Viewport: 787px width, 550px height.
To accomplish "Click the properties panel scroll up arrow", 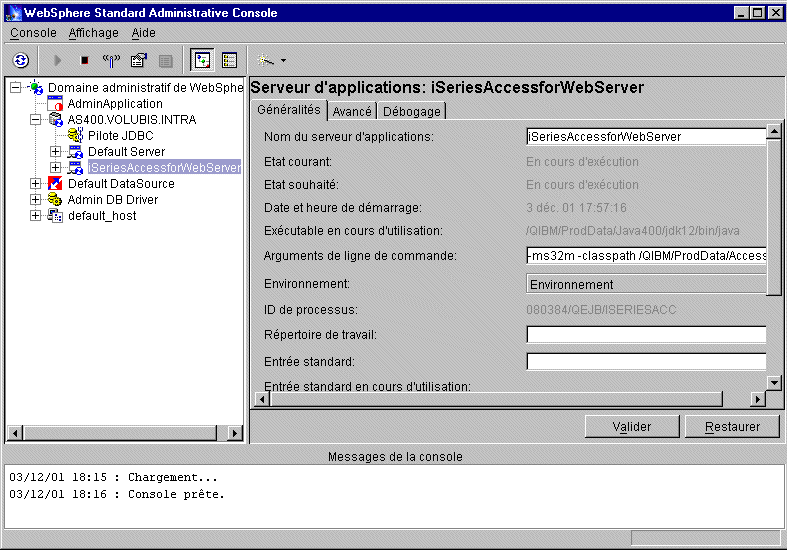I will (774, 131).
